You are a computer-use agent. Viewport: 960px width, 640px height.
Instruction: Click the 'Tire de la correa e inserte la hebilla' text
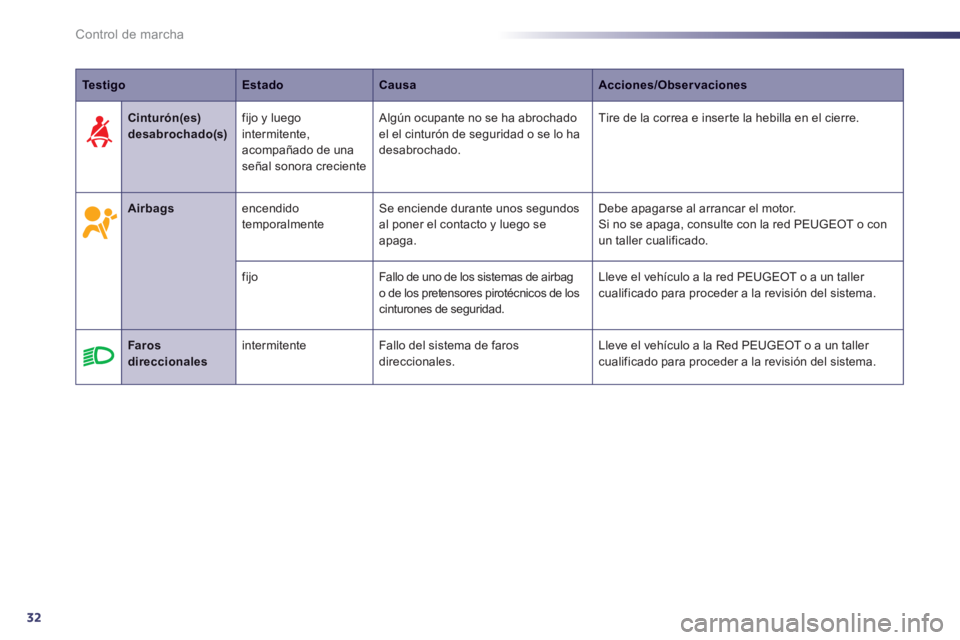pyautogui.click(x=729, y=118)
